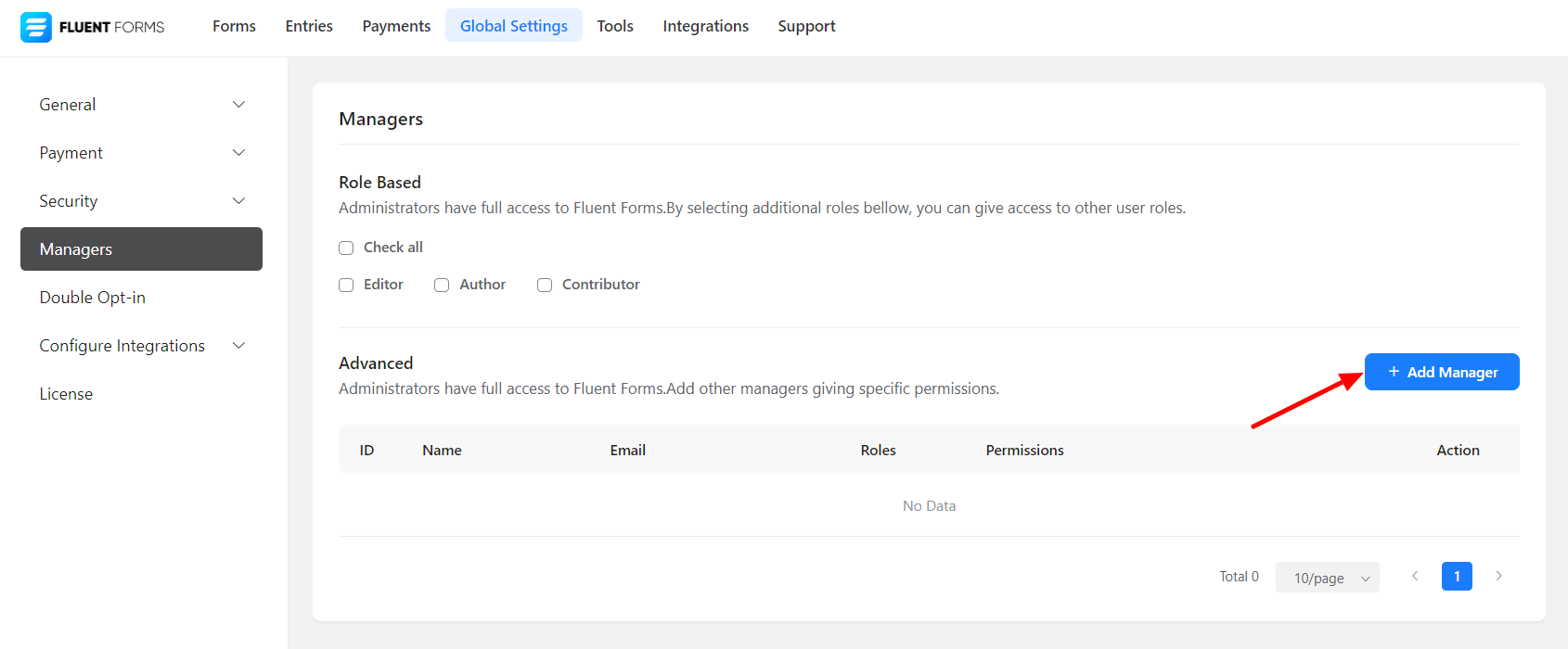
Task: Open the 10/page dropdown
Action: [x=1328, y=578]
